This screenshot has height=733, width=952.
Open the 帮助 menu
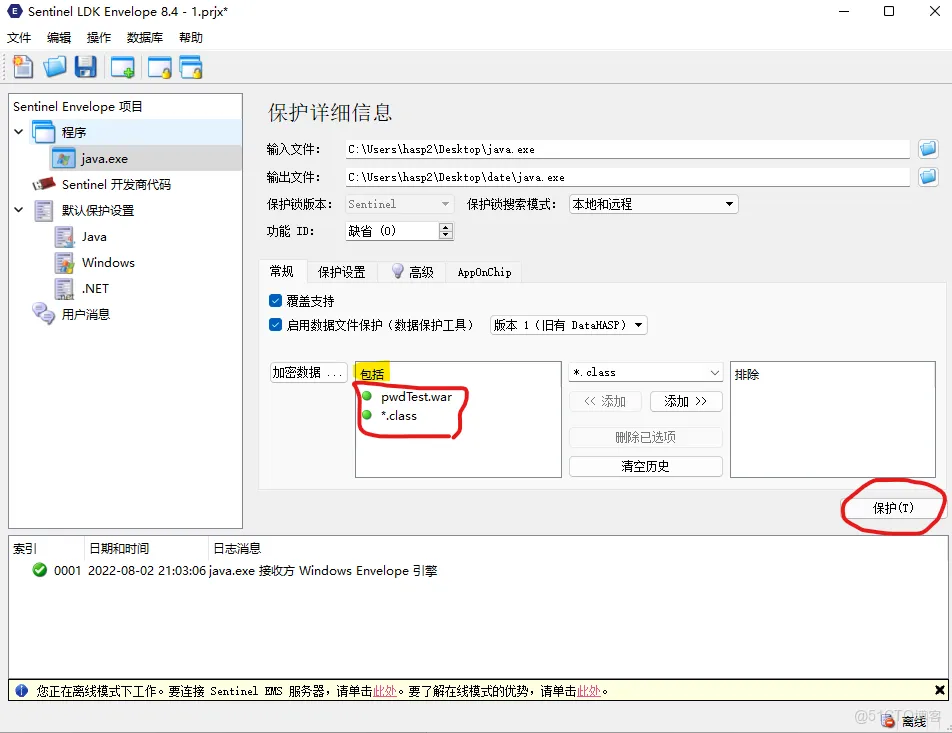coord(191,38)
